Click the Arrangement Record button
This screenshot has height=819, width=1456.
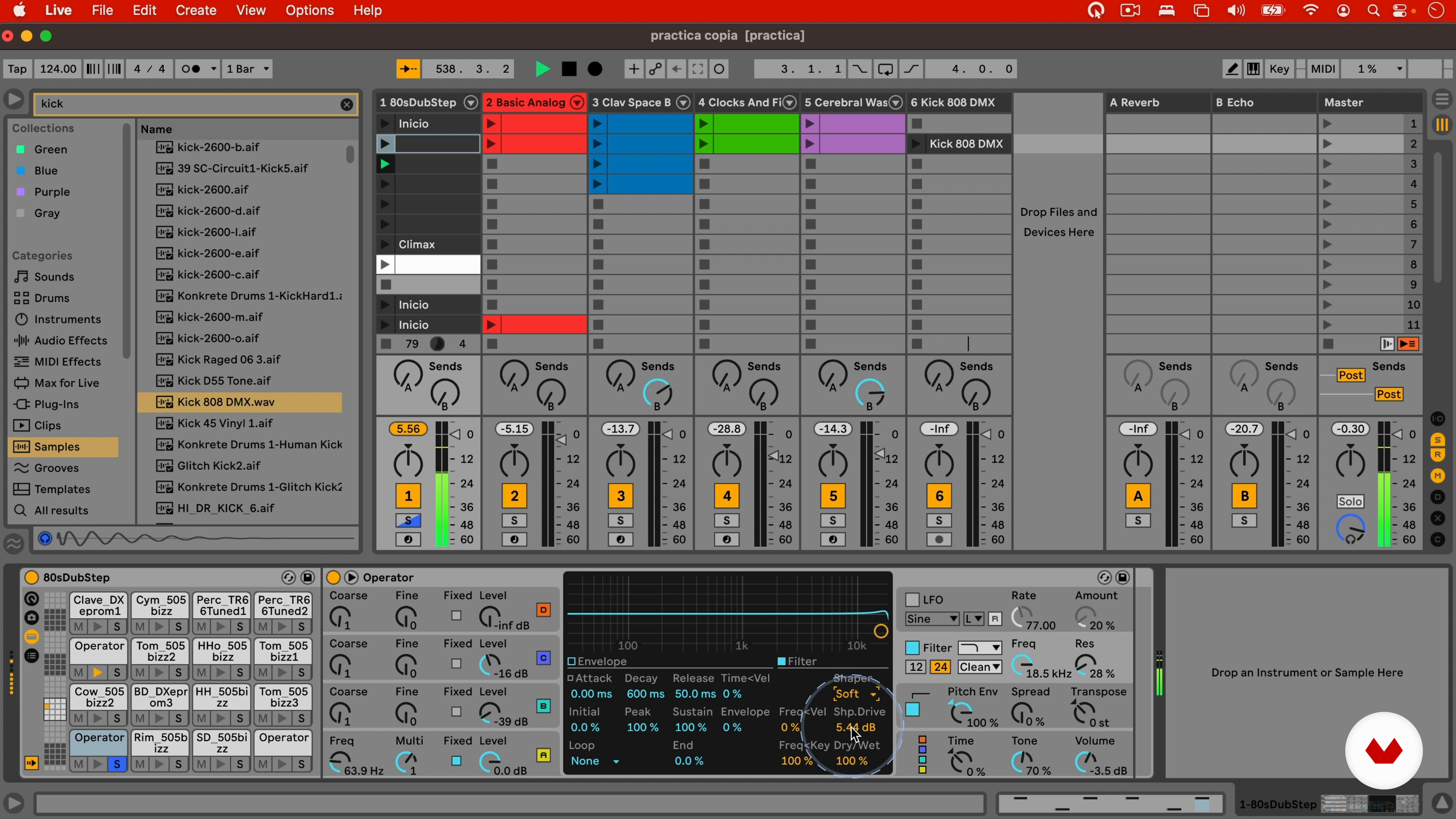(x=595, y=69)
